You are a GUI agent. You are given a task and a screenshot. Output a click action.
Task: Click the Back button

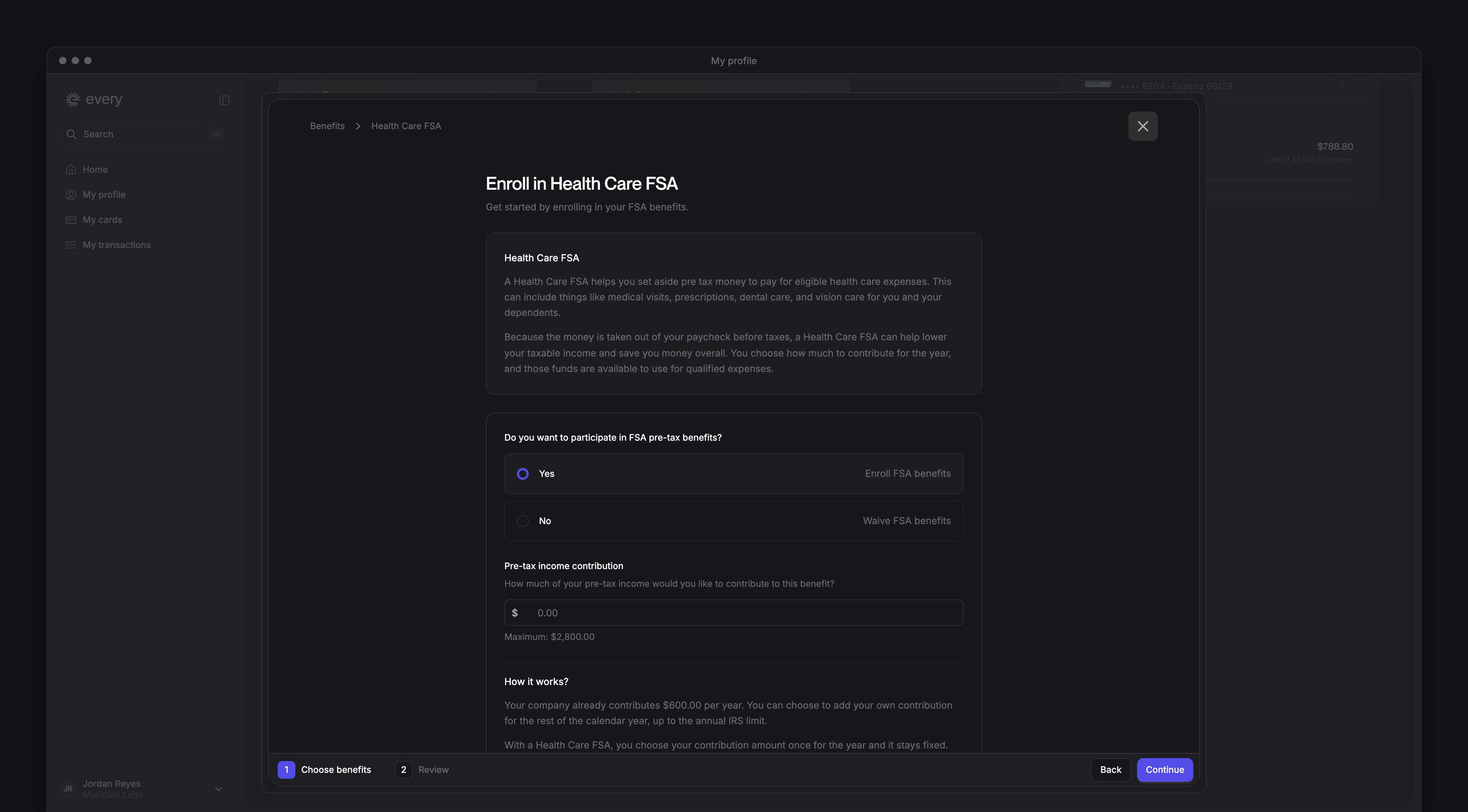(x=1110, y=769)
